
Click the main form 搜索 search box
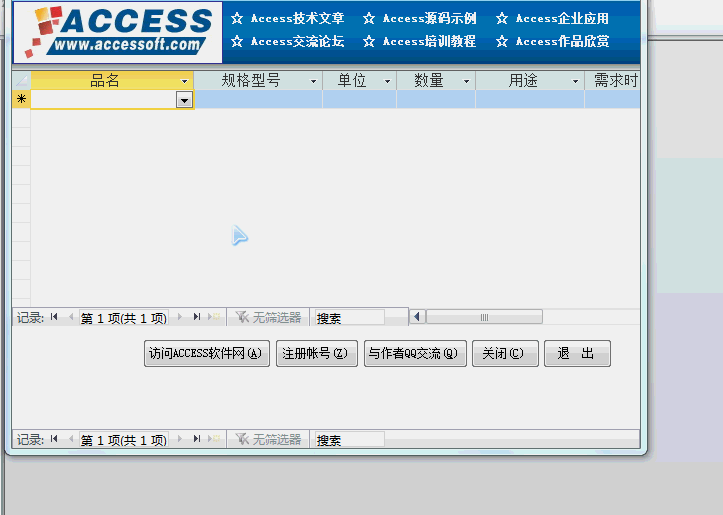point(350,439)
